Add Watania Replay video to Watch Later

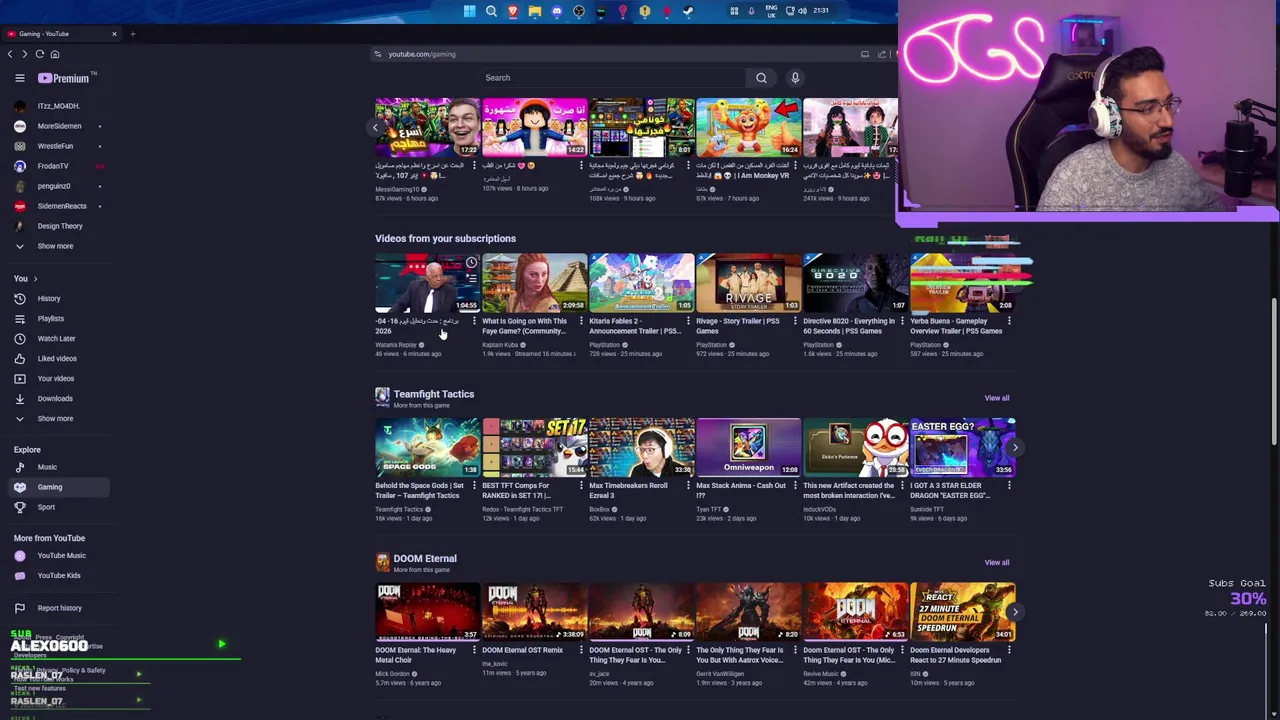471,263
